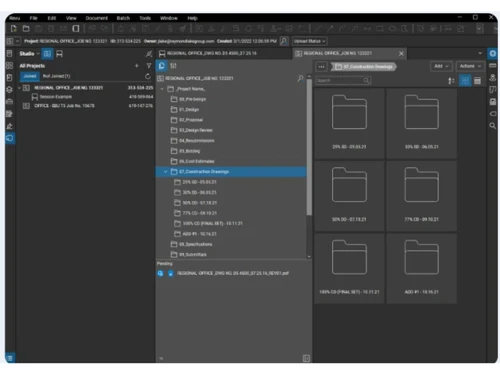The width and height of the screenshot is (500, 375).
Task: Open the Actions dropdown
Action: (x=470, y=66)
